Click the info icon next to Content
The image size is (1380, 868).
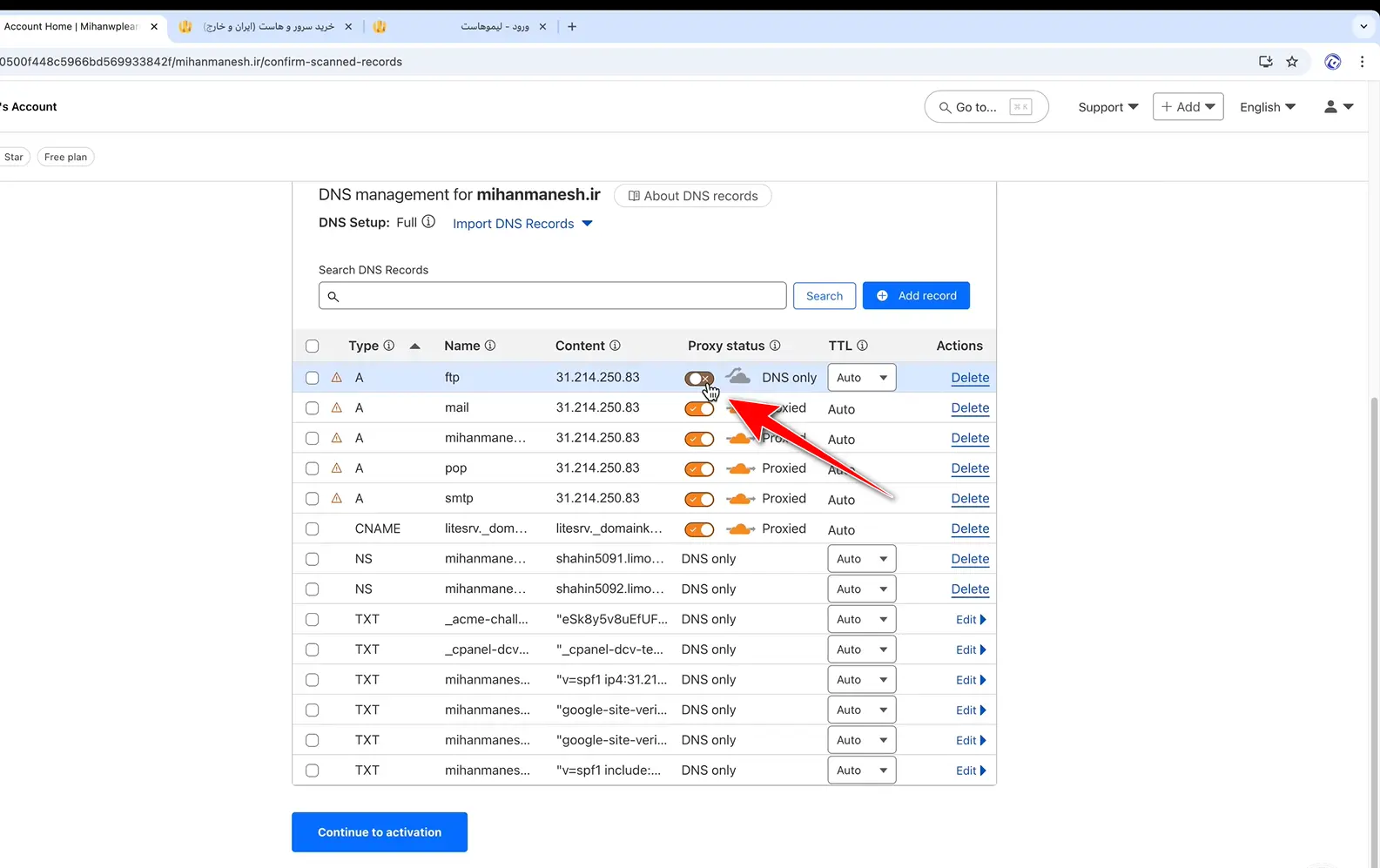[615, 346]
